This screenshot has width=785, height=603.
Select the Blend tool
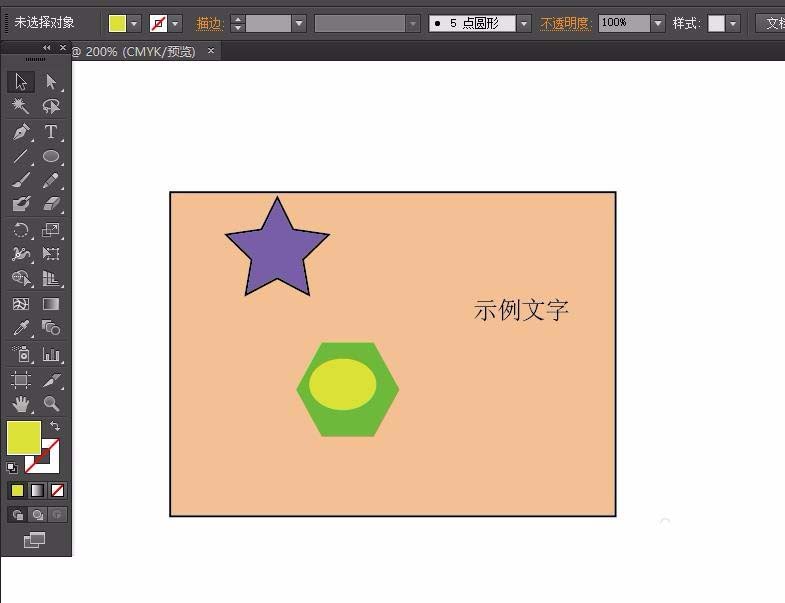click(x=51, y=328)
